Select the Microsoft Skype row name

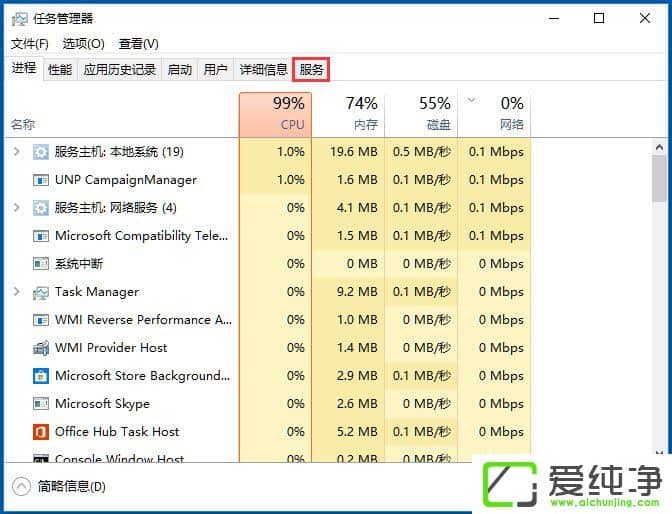pos(102,404)
